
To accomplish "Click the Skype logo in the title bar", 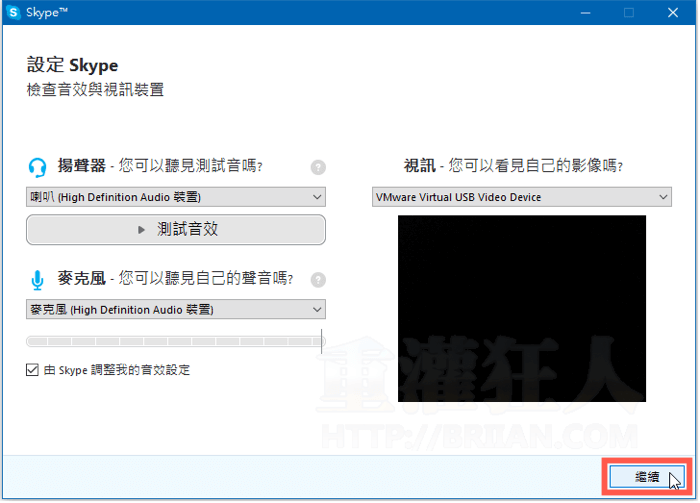I will click(14, 12).
